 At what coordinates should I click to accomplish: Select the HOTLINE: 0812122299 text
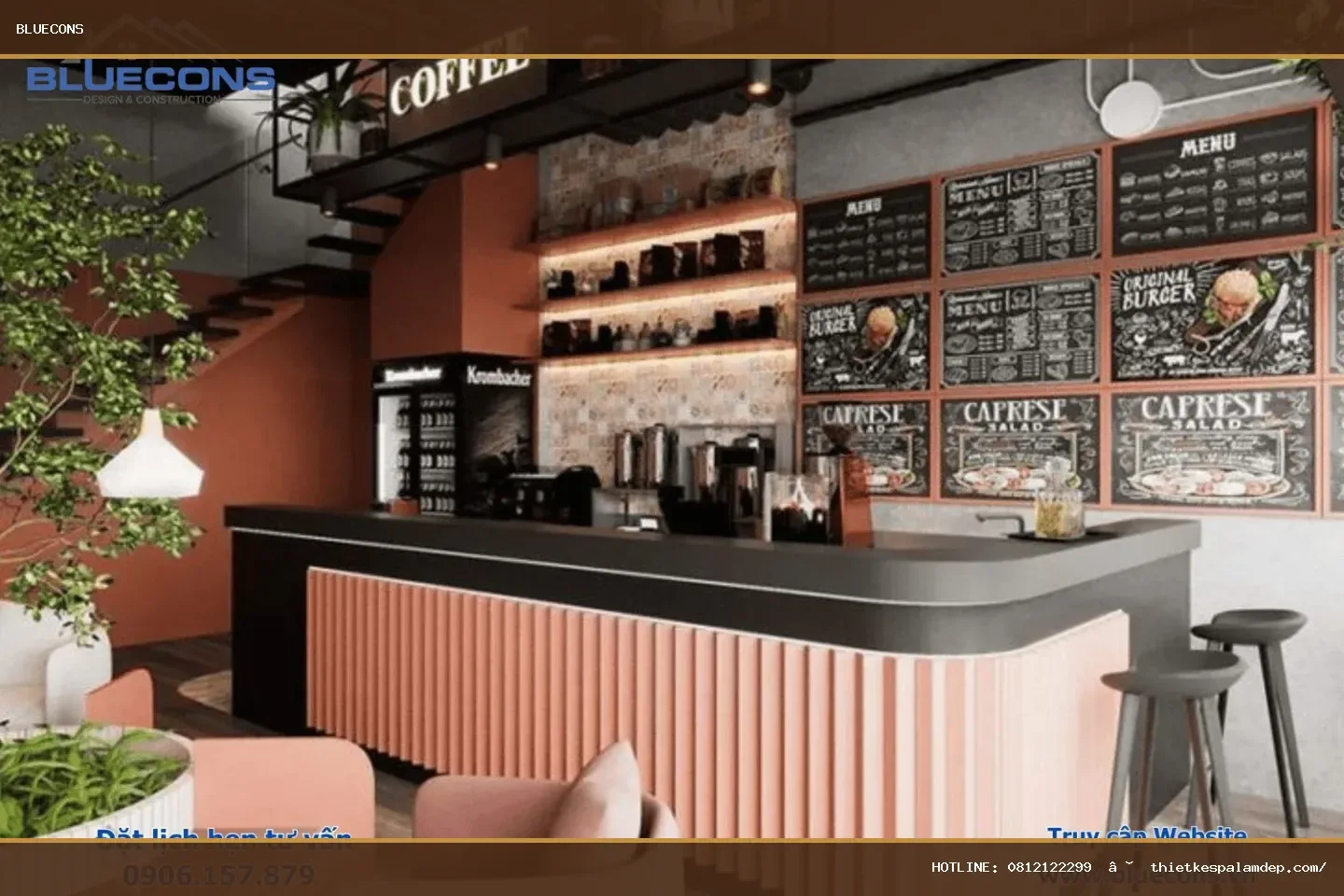pyautogui.click(x=1011, y=867)
